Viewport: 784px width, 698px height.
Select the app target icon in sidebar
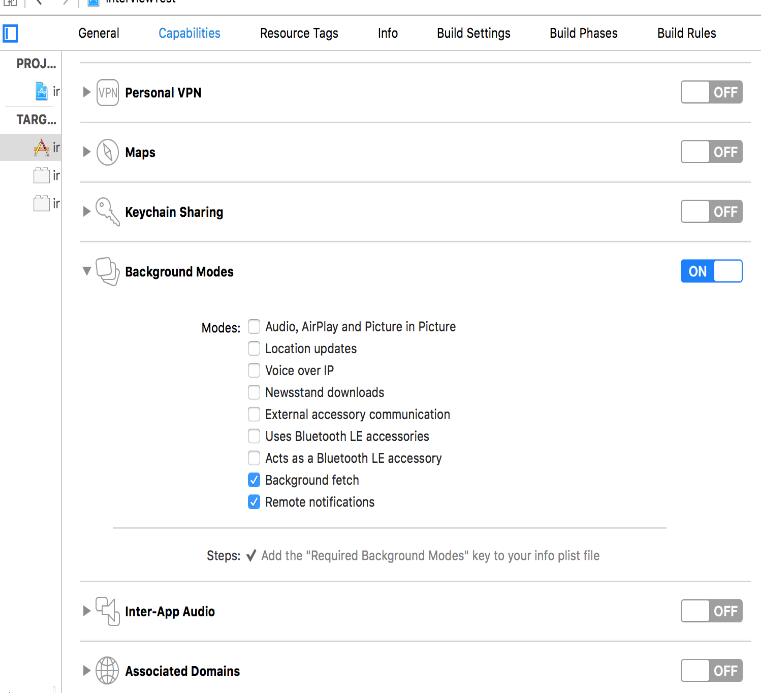click(41, 148)
